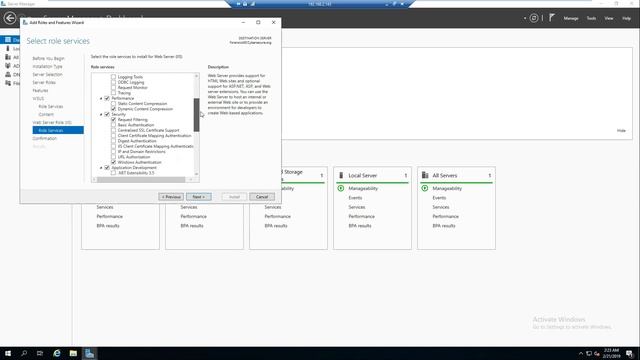Image resolution: width=640 pixels, height=360 pixels.
Task: Open BPA results in Local Server tile
Action: tap(360, 226)
